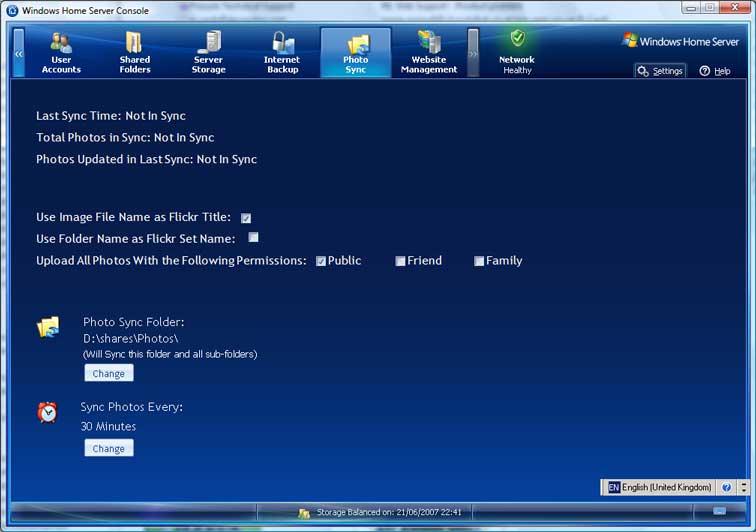Click the Total Photos in Sync line
The height and width of the screenshot is (532, 756).
pos(125,137)
